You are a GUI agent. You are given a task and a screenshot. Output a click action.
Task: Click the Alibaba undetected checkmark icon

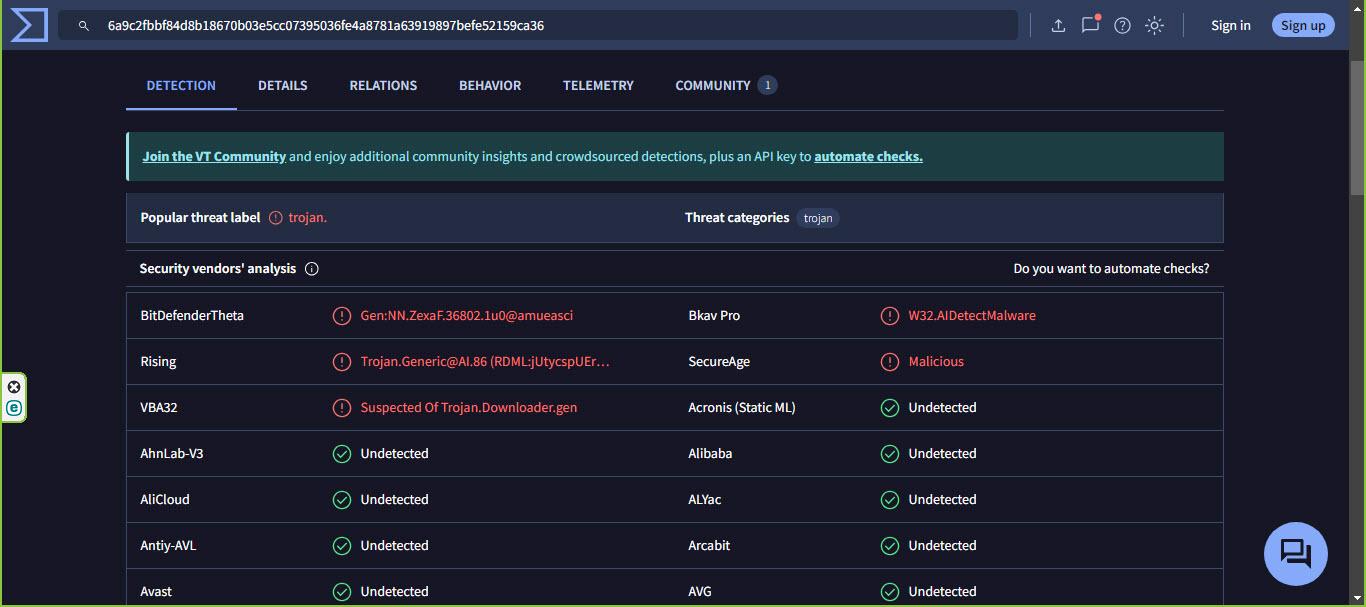pos(890,454)
